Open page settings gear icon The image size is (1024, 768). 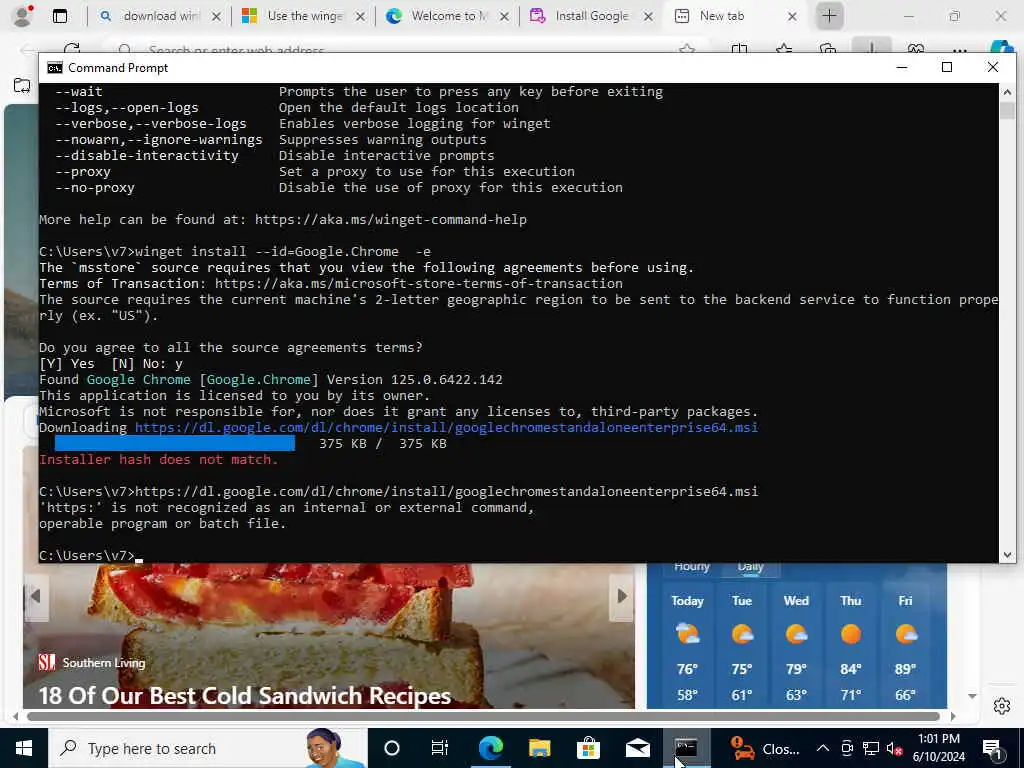pos(1002,706)
